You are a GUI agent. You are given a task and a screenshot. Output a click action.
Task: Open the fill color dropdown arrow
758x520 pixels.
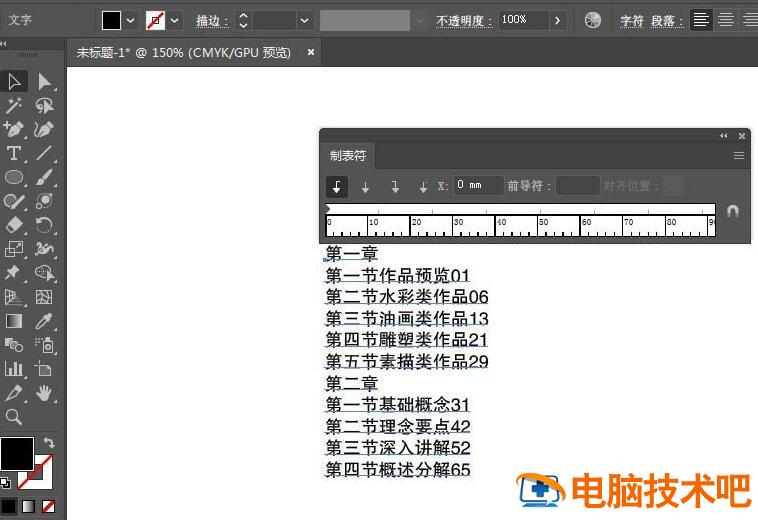(x=131, y=21)
